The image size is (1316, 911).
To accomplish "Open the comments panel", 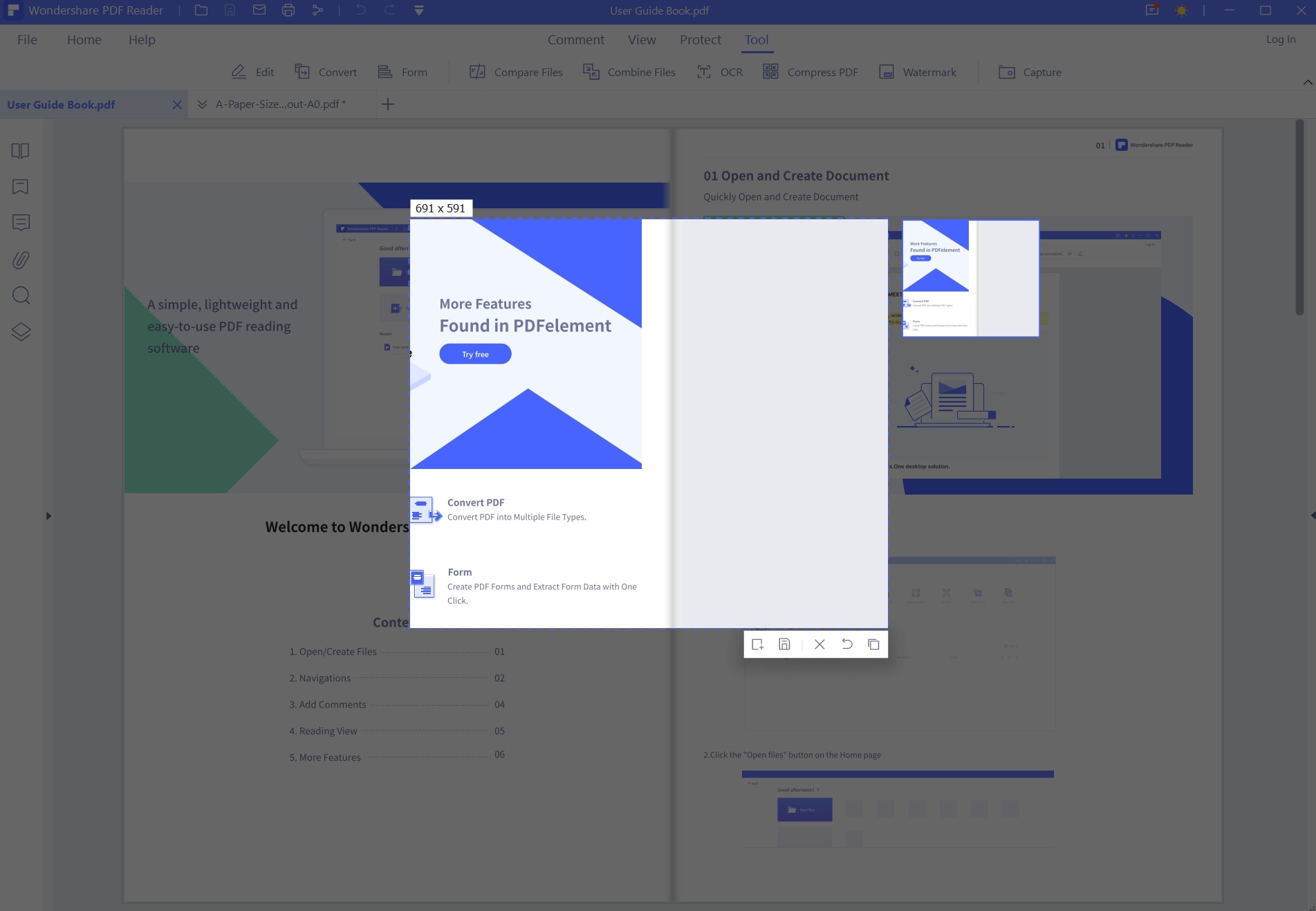I will (21, 223).
